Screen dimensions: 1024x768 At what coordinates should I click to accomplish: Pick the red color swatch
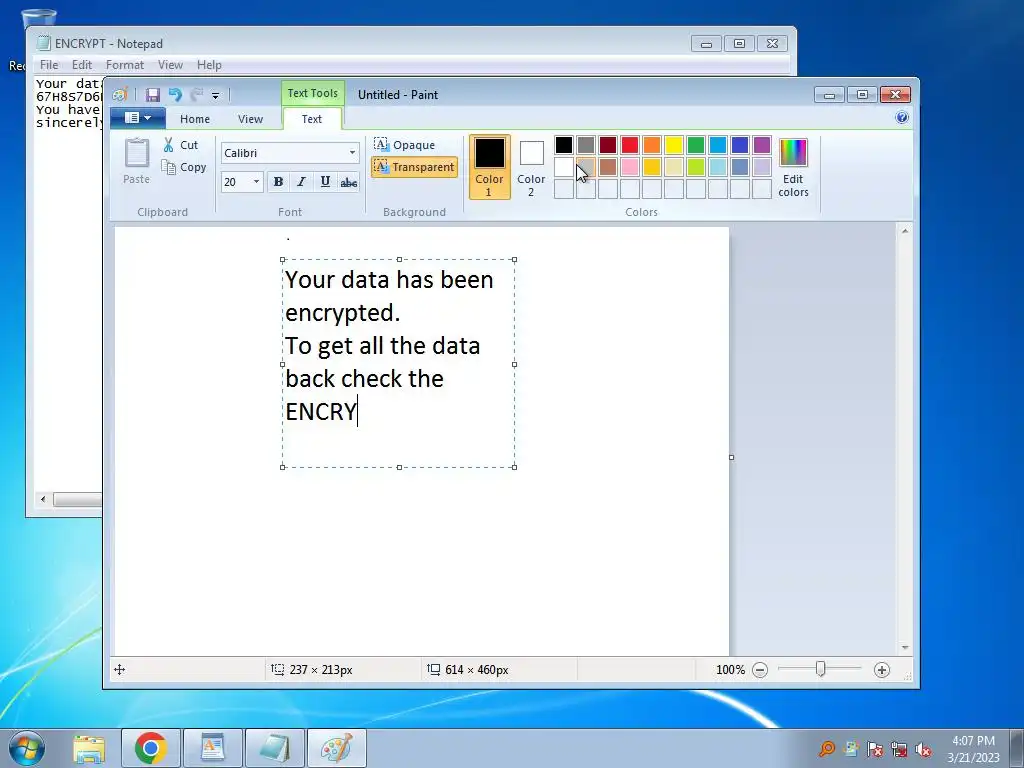[630, 144]
